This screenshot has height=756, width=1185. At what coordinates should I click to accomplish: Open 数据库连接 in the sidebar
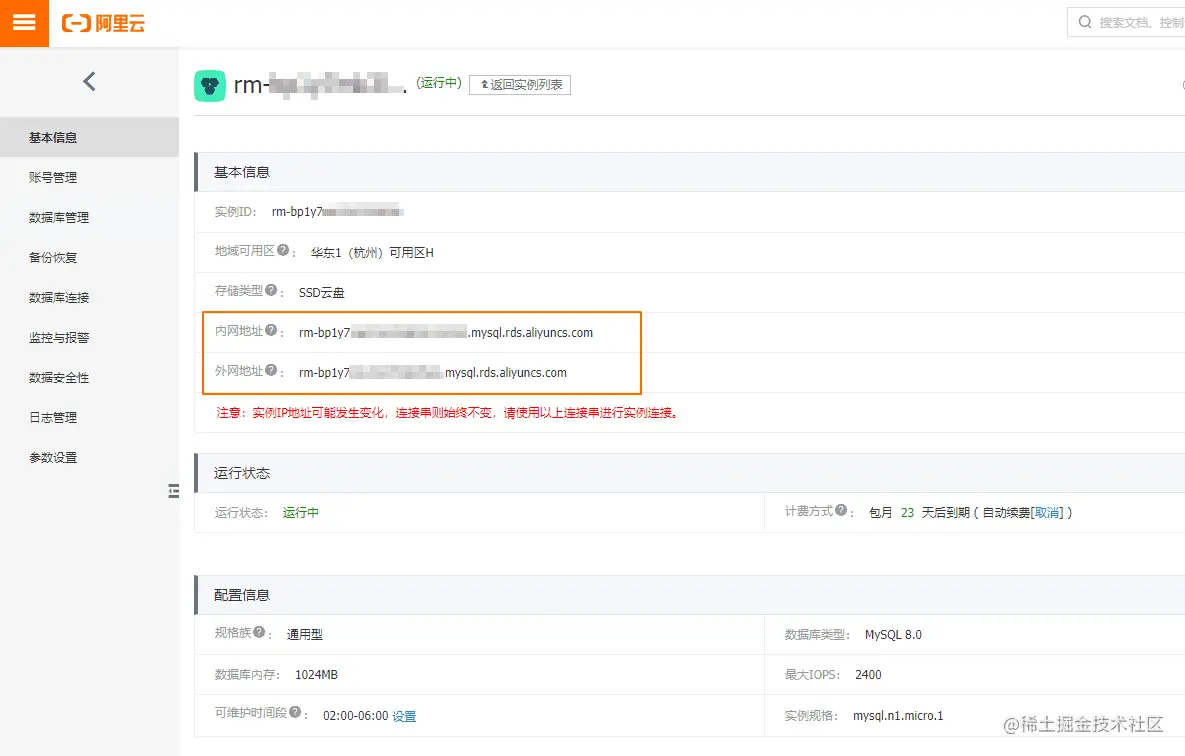click(89, 298)
